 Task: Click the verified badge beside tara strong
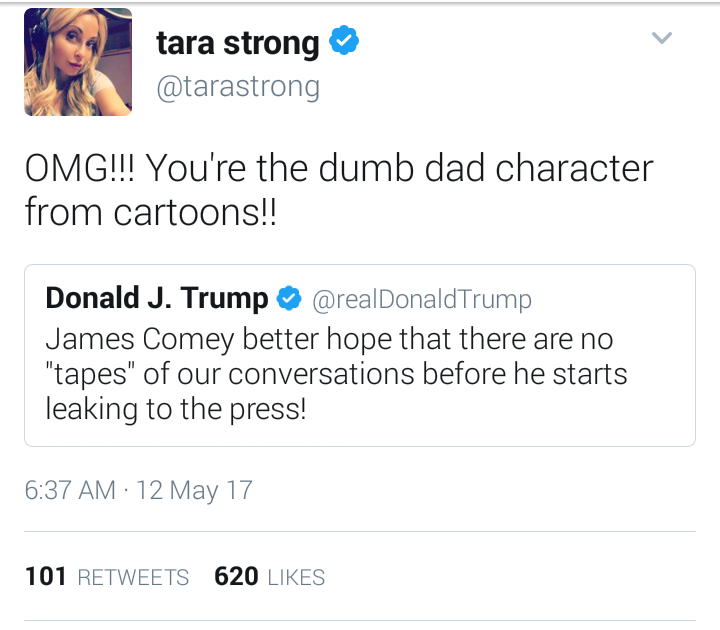(345, 43)
